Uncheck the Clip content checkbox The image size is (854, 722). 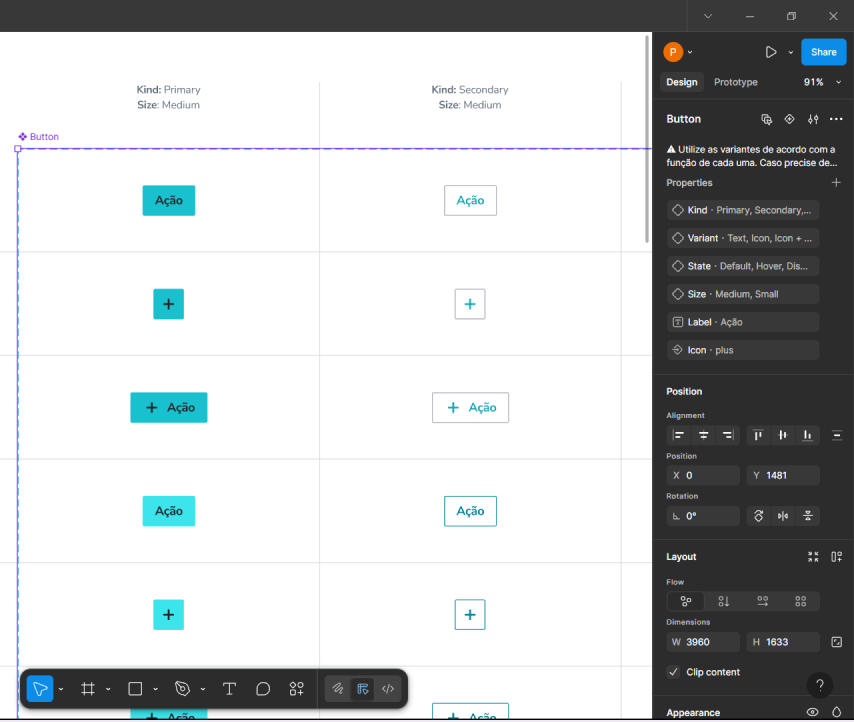pyautogui.click(x=674, y=672)
